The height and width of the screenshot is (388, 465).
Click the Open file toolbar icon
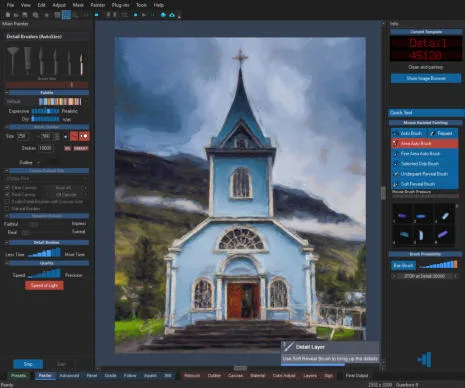pyautogui.click(x=16, y=15)
